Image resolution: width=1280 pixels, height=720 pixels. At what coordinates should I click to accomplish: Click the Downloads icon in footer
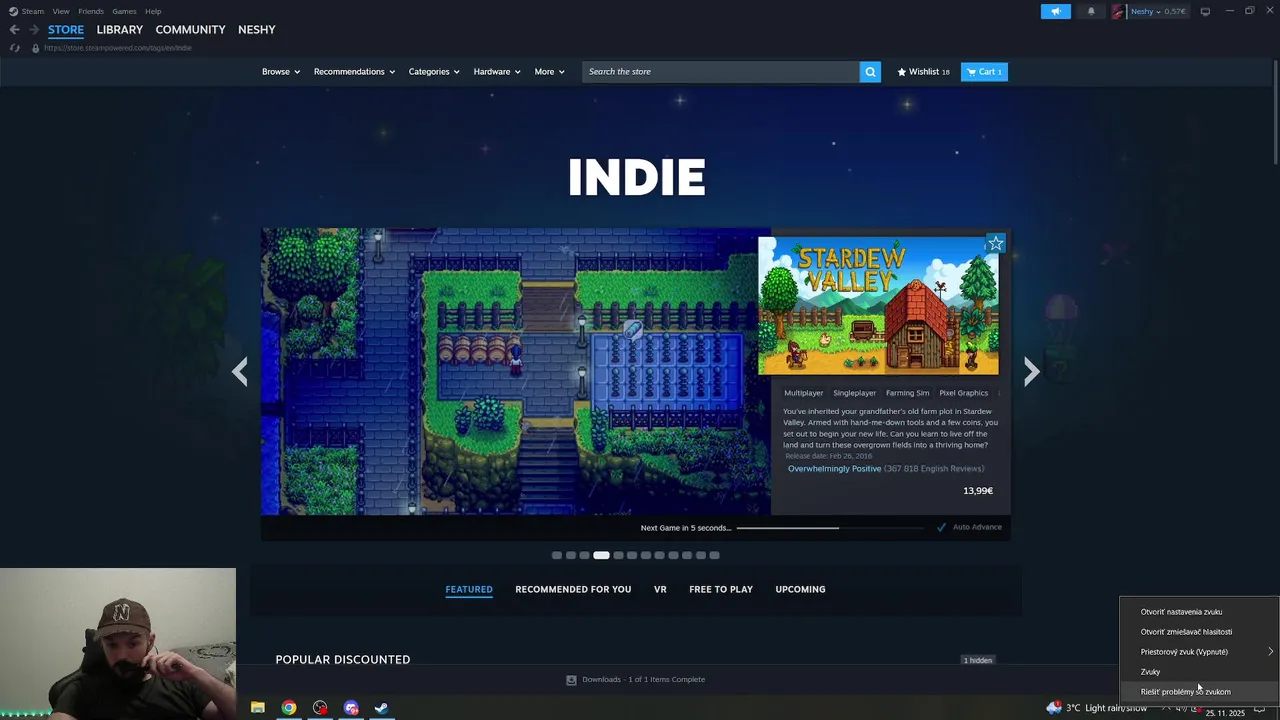(571, 680)
